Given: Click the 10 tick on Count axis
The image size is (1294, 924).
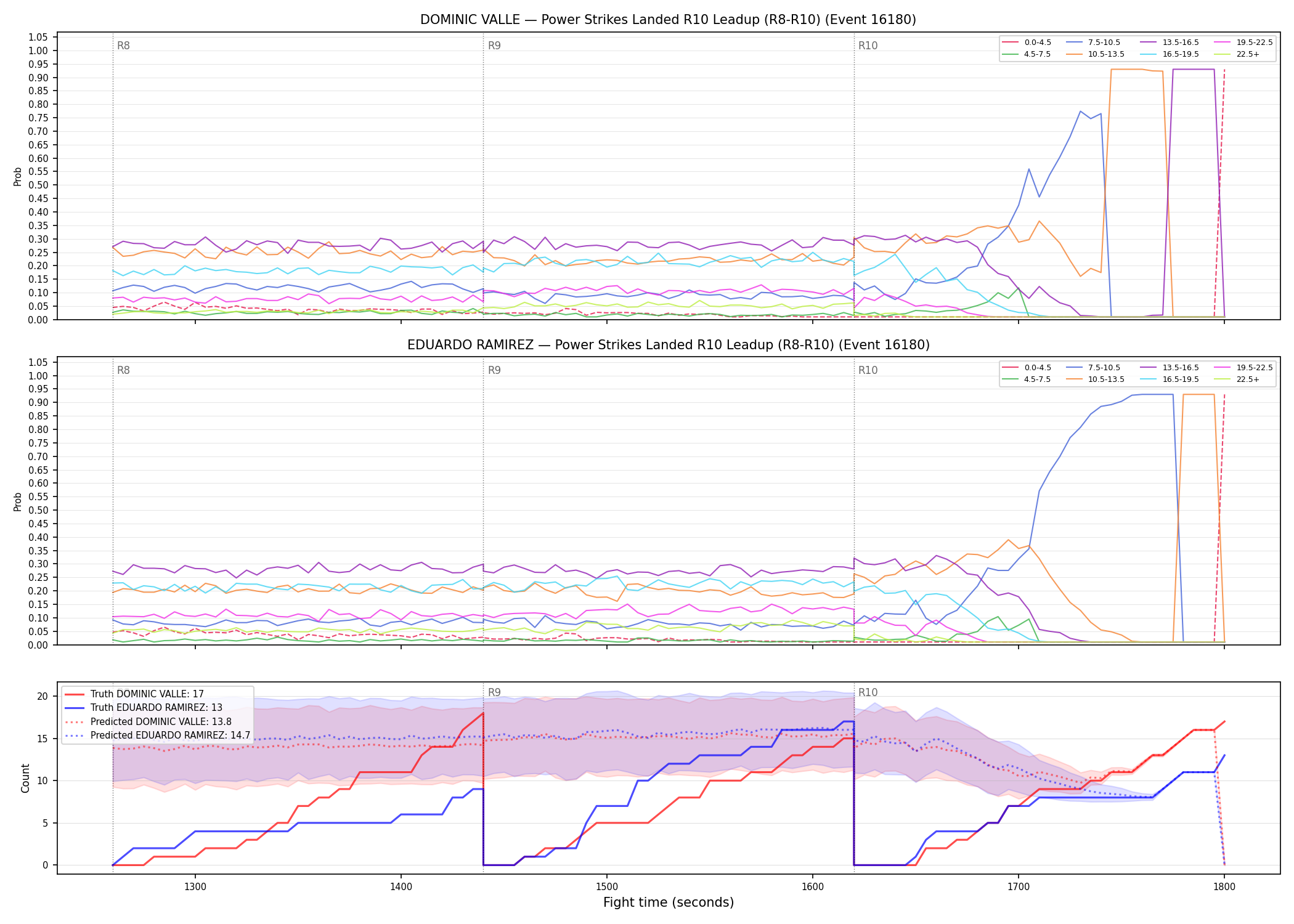Looking at the screenshot, I should 43,781.
